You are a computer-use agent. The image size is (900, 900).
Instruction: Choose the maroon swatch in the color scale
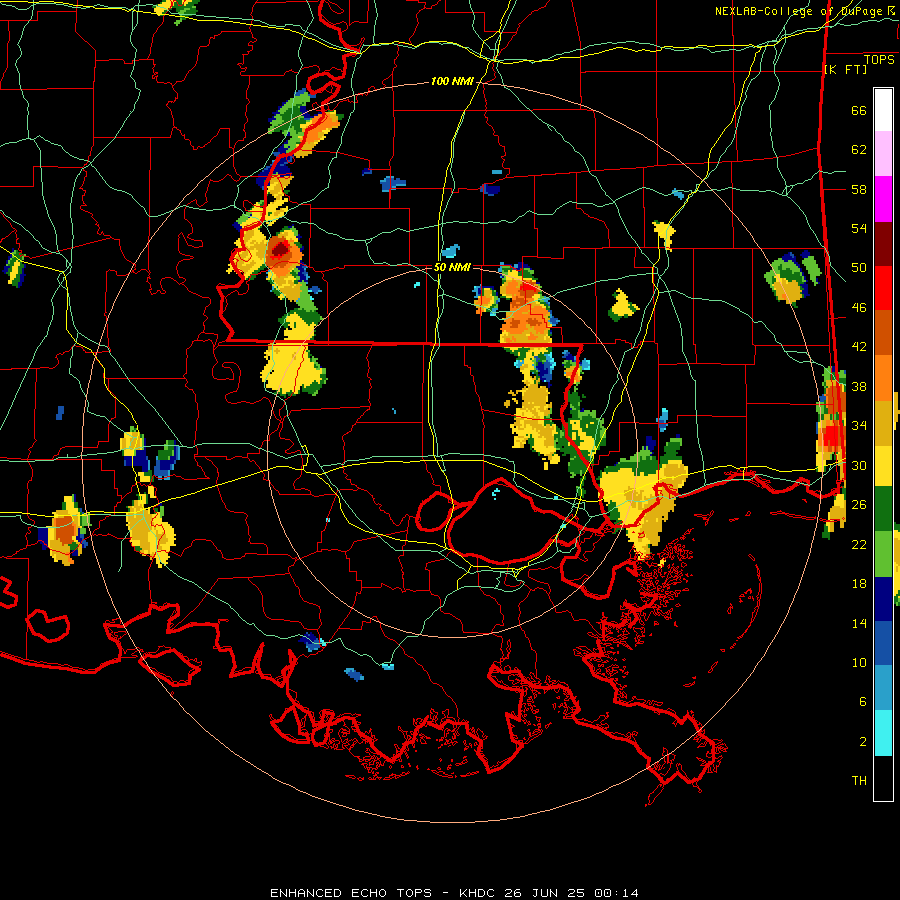coord(883,243)
